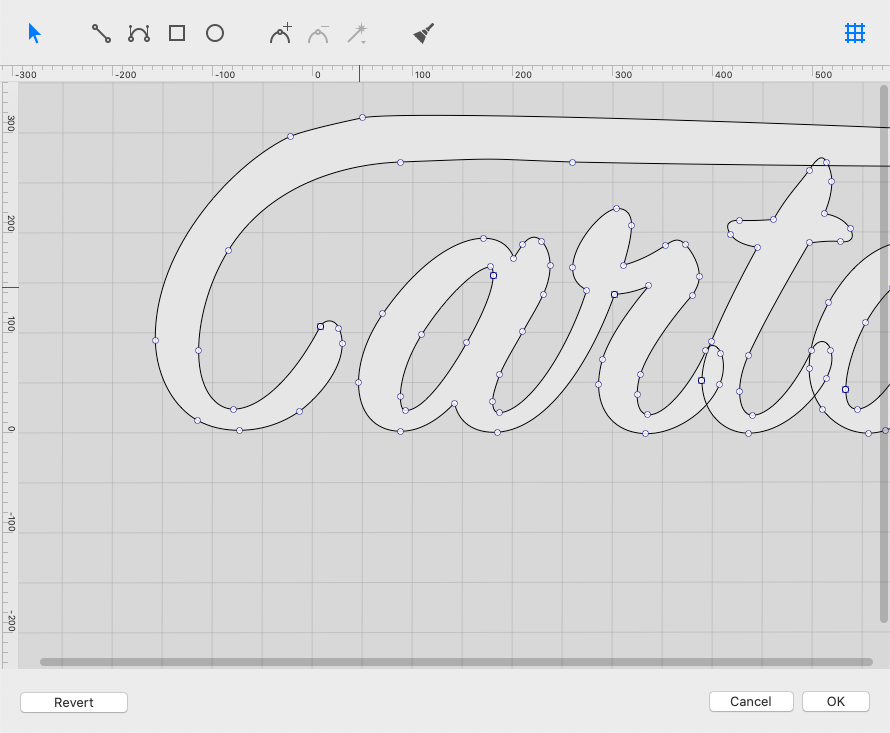Cancel the path editing dialog
The width and height of the screenshot is (890, 733).
pos(751,702)
